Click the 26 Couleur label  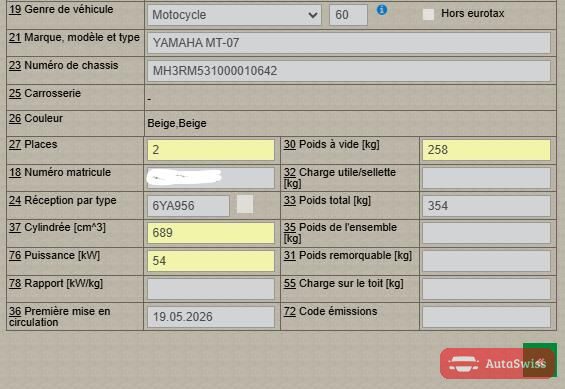[x=36, y=119]
